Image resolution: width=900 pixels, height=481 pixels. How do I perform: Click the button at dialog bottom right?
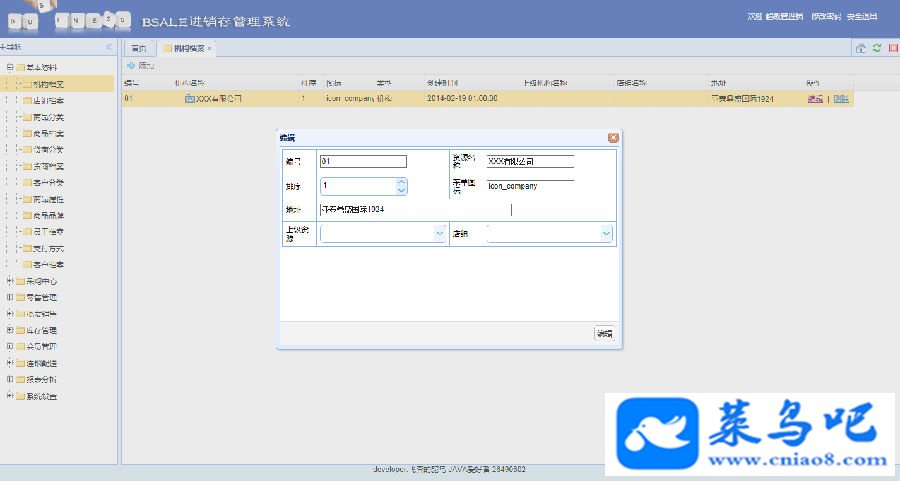[604, 333]
